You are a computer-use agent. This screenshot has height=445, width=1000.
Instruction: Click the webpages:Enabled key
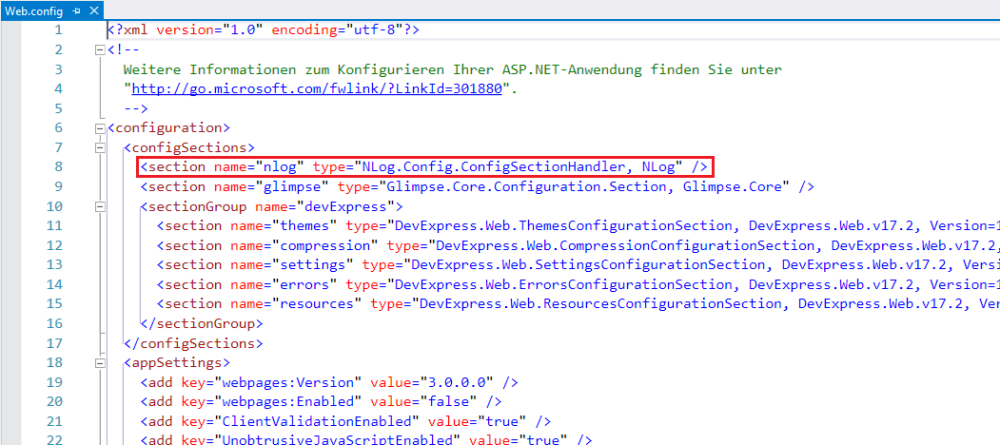pyautogui.click(x=286, y=402)
